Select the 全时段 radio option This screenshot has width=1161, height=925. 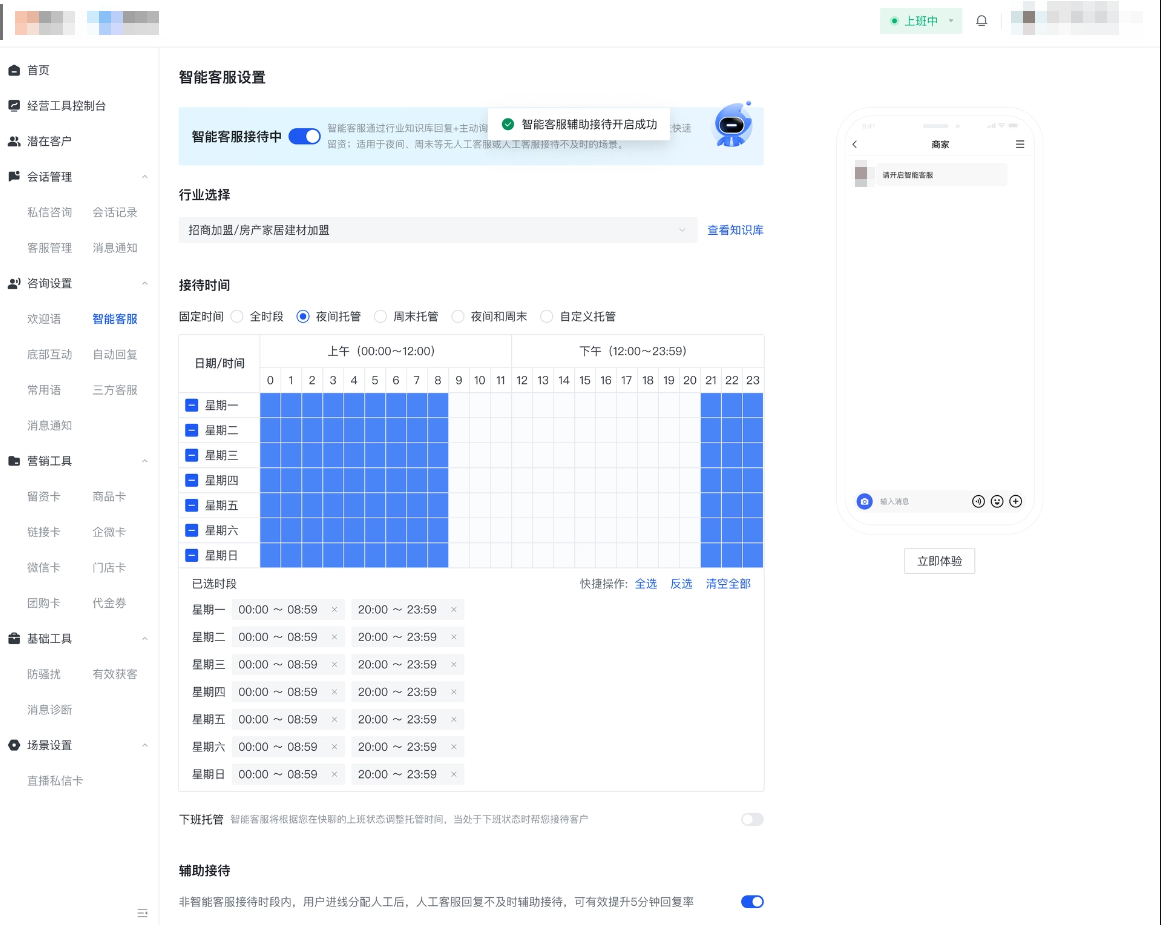(237, 316)
